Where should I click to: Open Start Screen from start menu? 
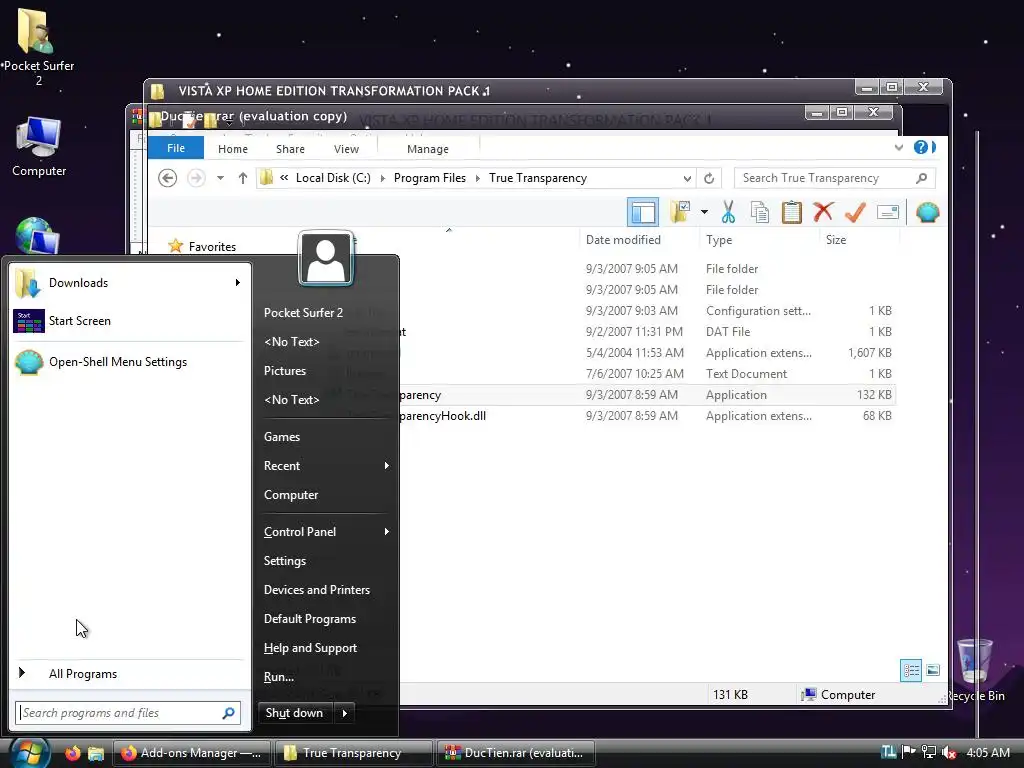[x=129, y=321]
